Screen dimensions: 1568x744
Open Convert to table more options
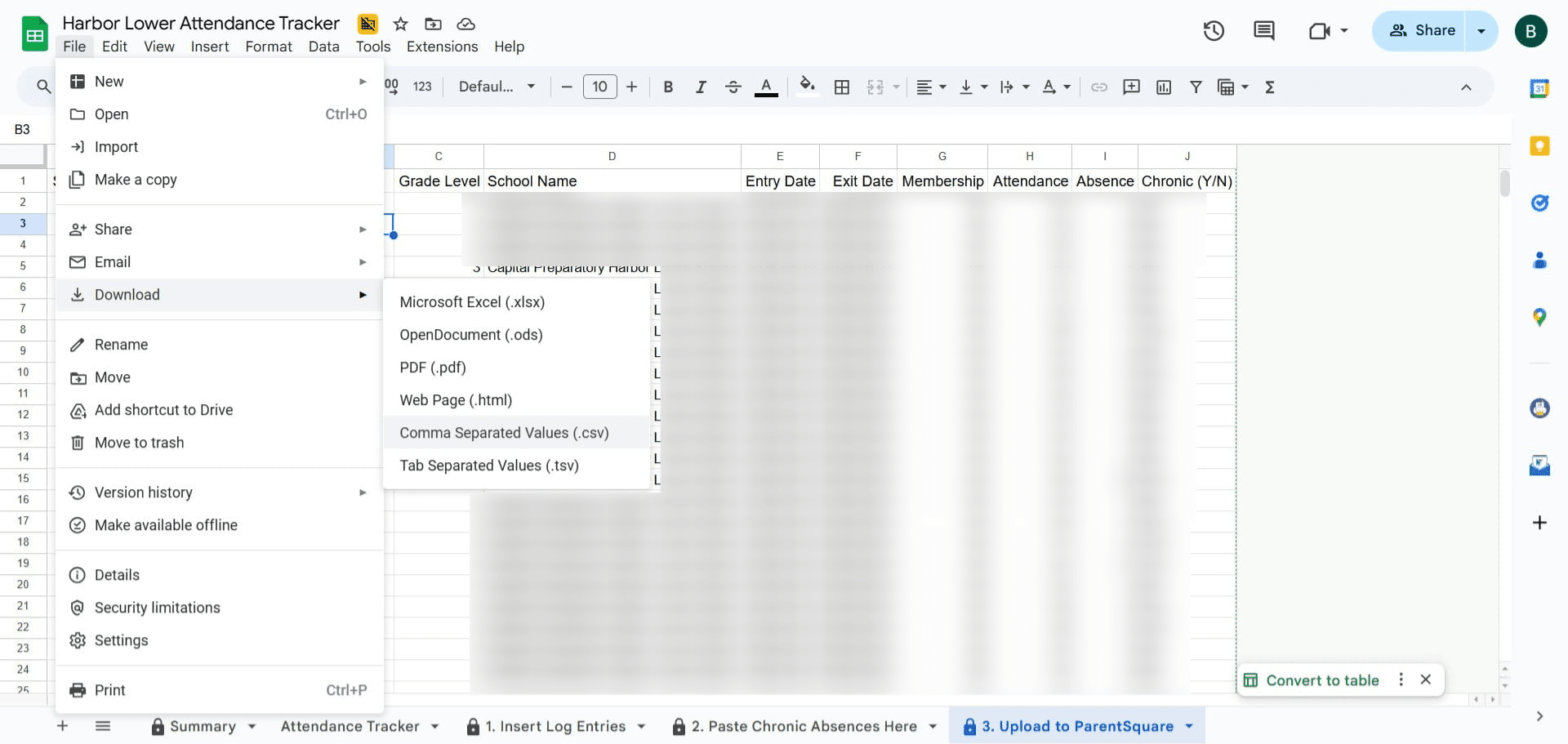pos(1401,679)
